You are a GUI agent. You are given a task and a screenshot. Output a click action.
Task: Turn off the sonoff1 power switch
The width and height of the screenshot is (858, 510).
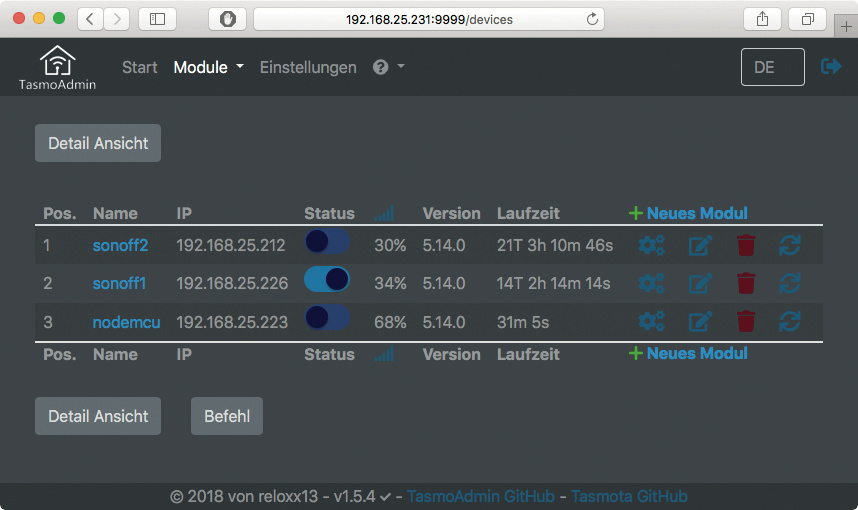tap(327, 280)
